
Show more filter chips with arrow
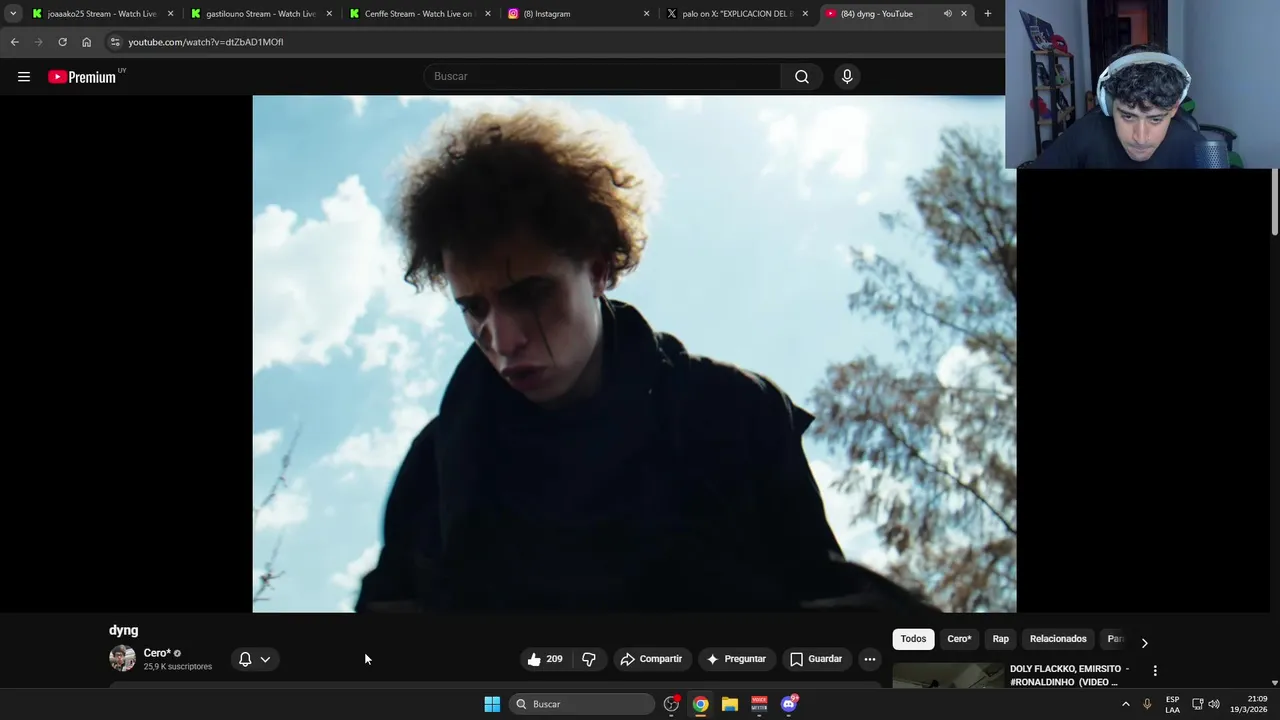click(x=1145, y=643)
